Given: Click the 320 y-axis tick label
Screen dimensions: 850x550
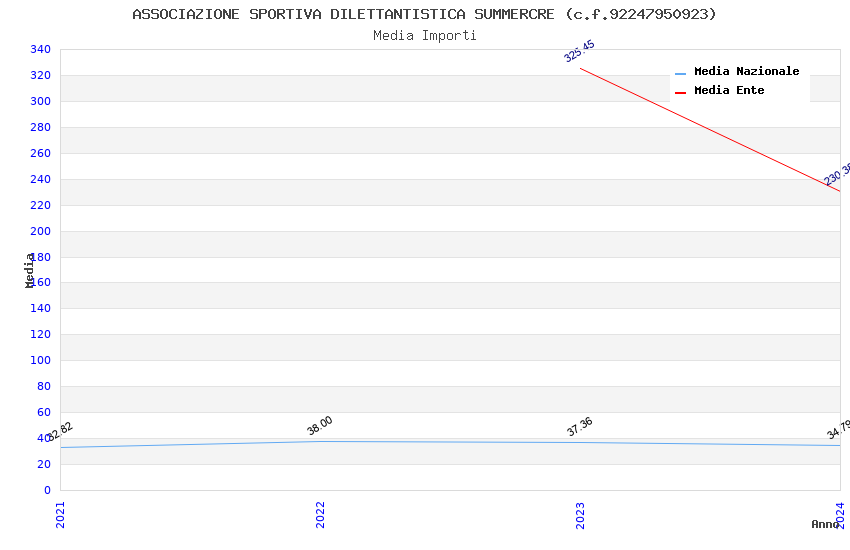Looking at the screenshot, I should tap(40, 75).
